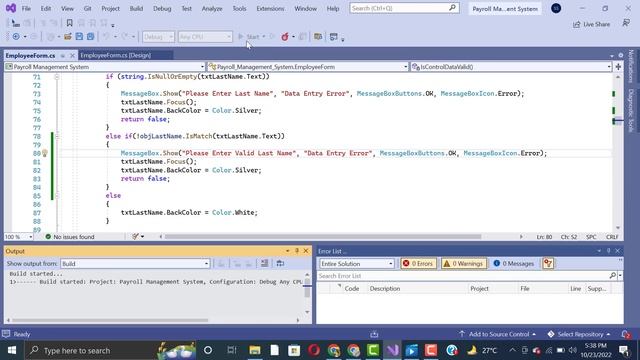Image resolution: width=640 pixels, height=360 pixels.
Task: Click the Save All icon
Action: point(90,37)
